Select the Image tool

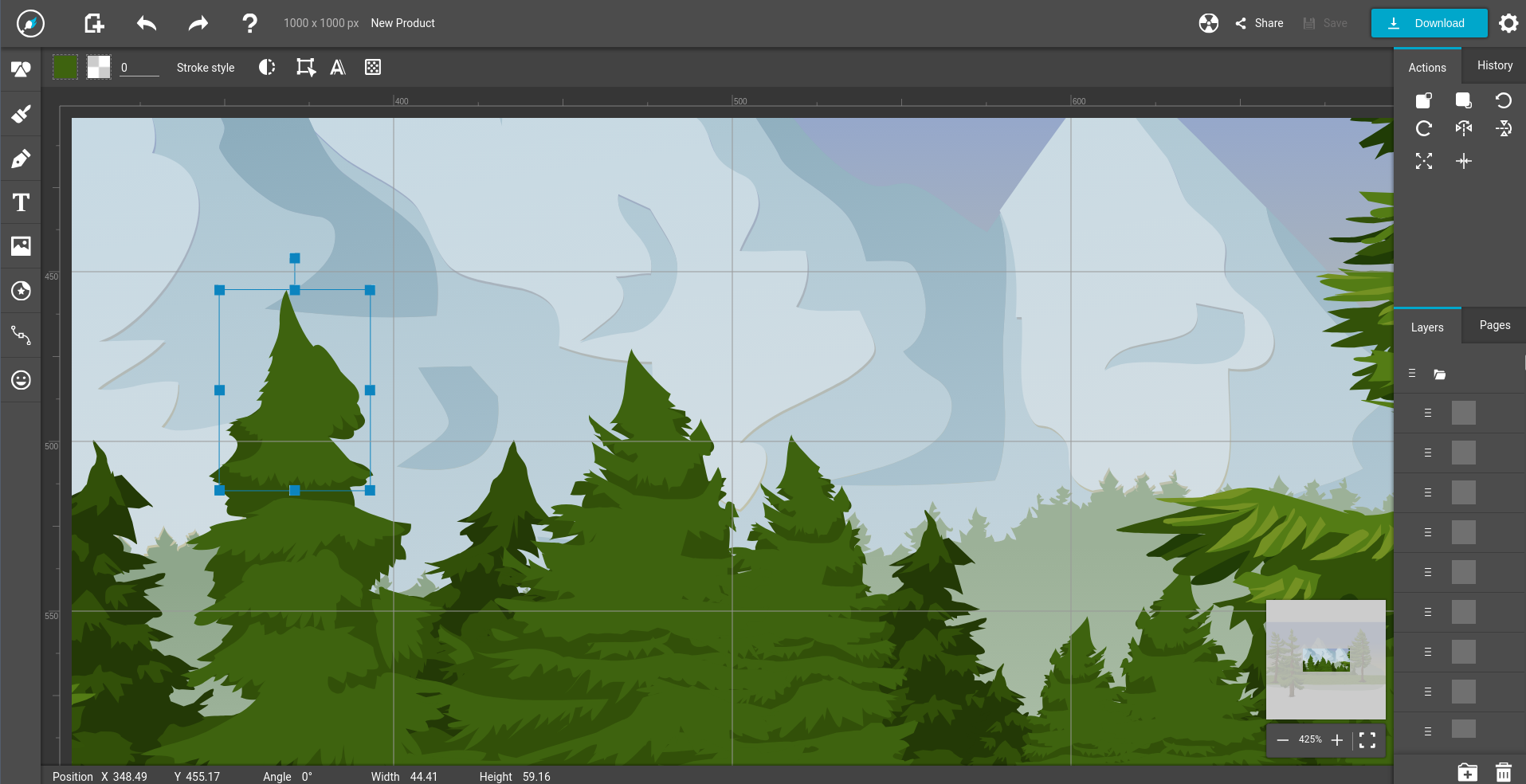21,246
